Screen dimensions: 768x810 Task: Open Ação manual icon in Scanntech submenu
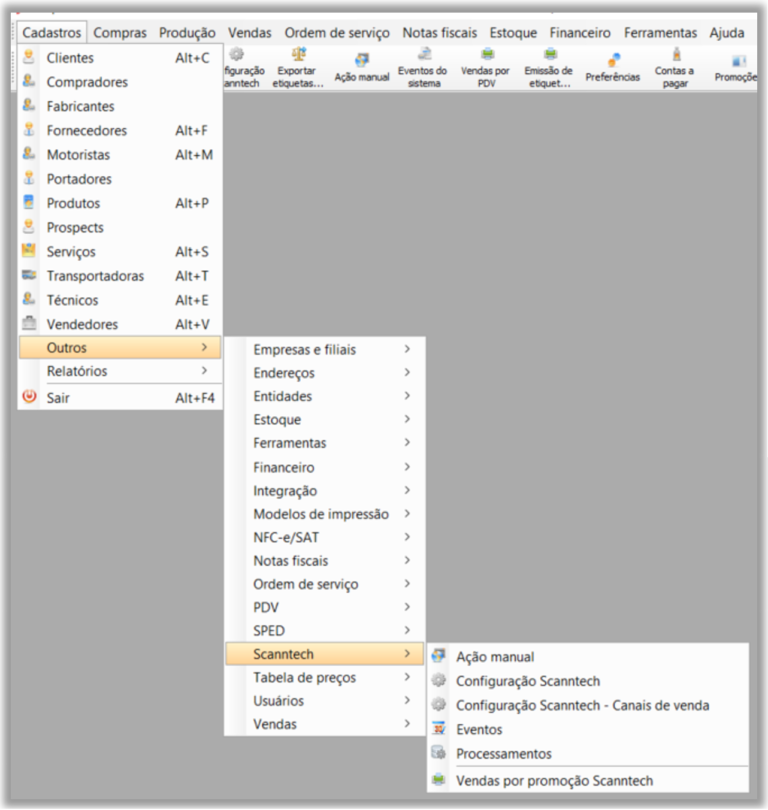[438, 657]
